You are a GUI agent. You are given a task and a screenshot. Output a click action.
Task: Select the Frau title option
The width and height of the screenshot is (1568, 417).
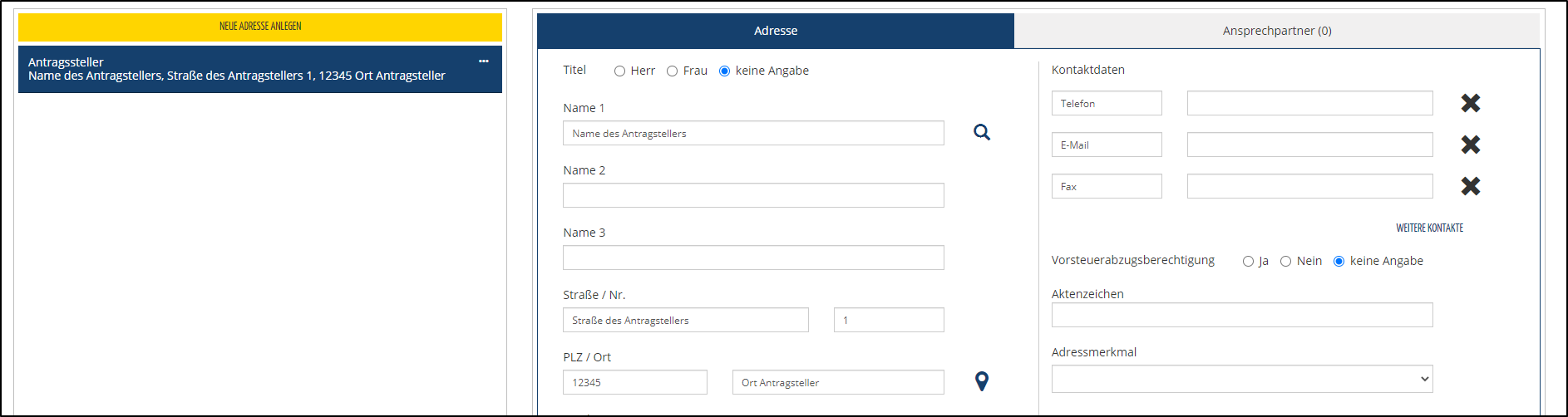click(672, 71)
